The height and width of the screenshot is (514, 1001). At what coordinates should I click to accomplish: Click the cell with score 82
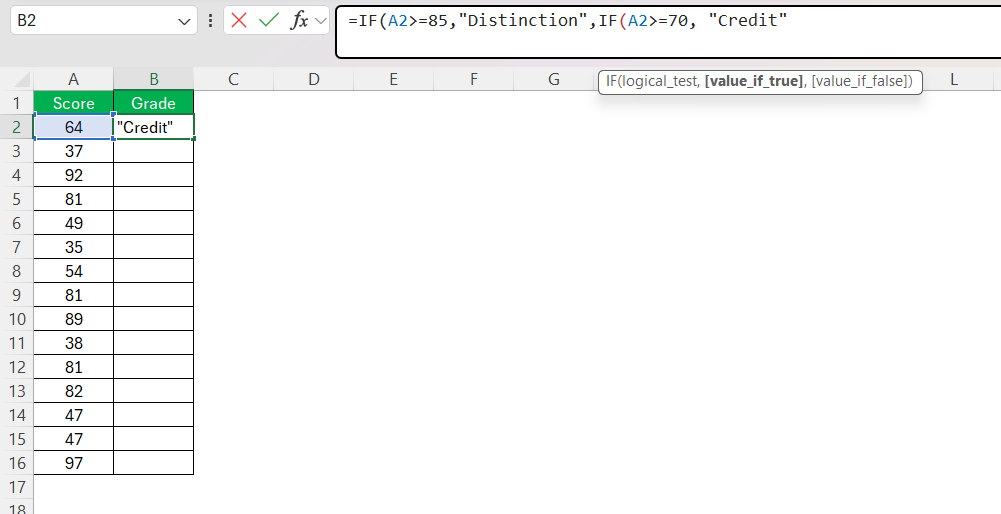click(73, 391)
